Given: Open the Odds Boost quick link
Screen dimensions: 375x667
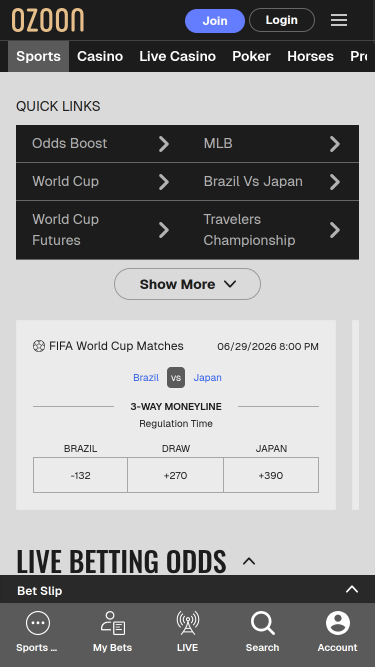Looking at the screenshot, I should tap(102, 144).
